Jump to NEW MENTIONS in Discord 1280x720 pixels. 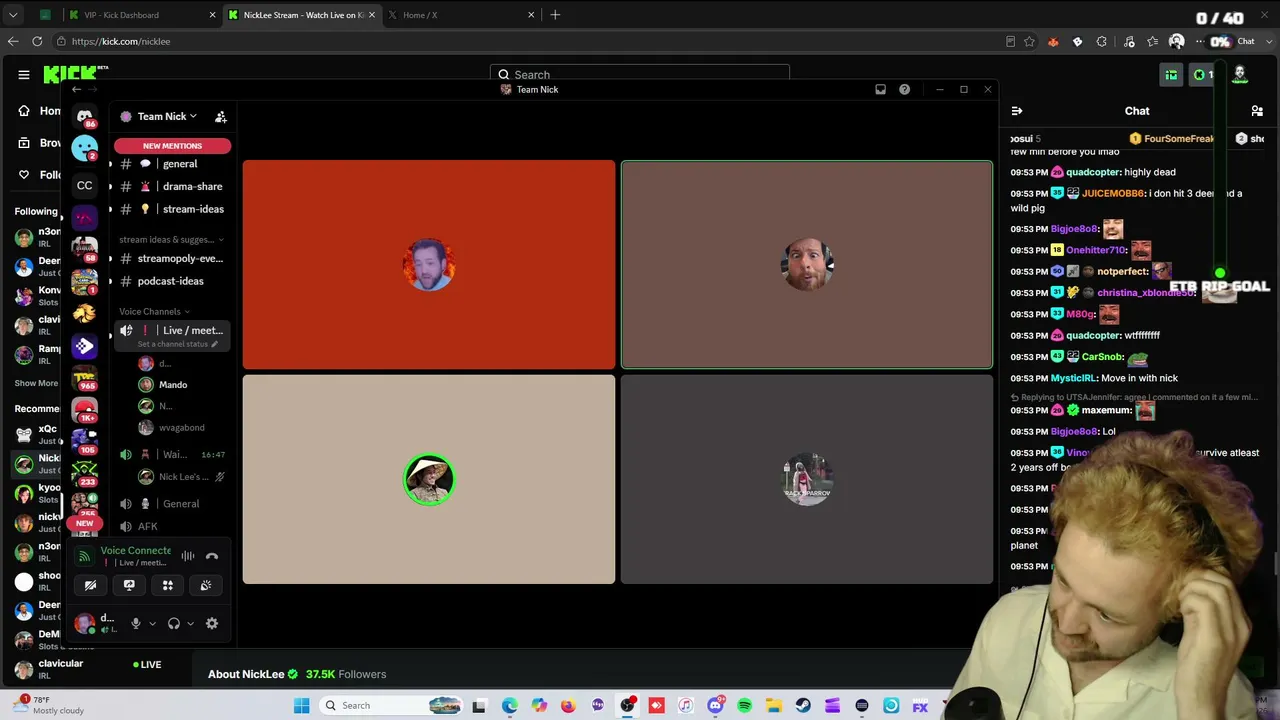point(172,146)
